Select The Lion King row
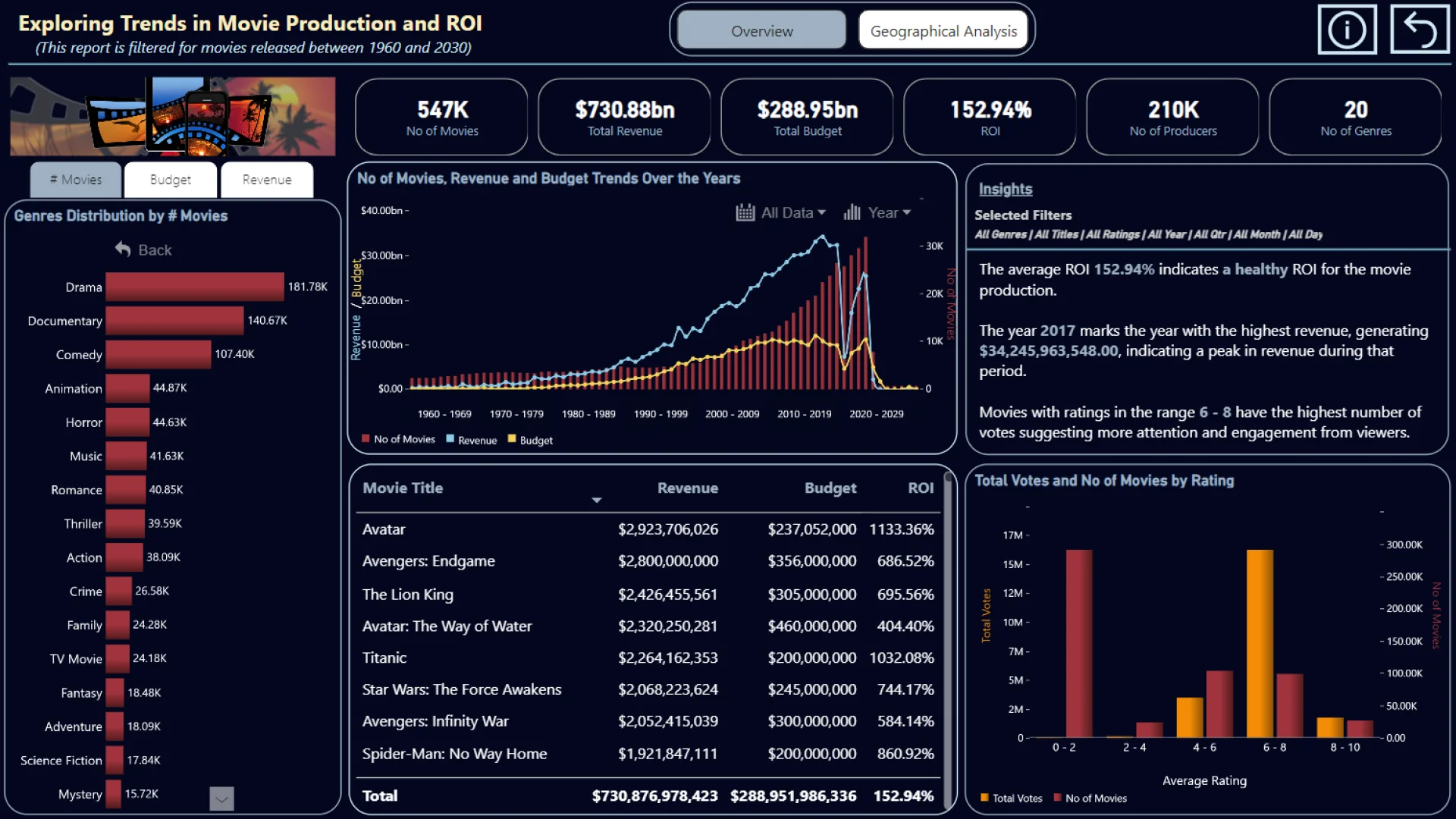The width and height of the screenshot is (1456, 819). tap(648, 595)
